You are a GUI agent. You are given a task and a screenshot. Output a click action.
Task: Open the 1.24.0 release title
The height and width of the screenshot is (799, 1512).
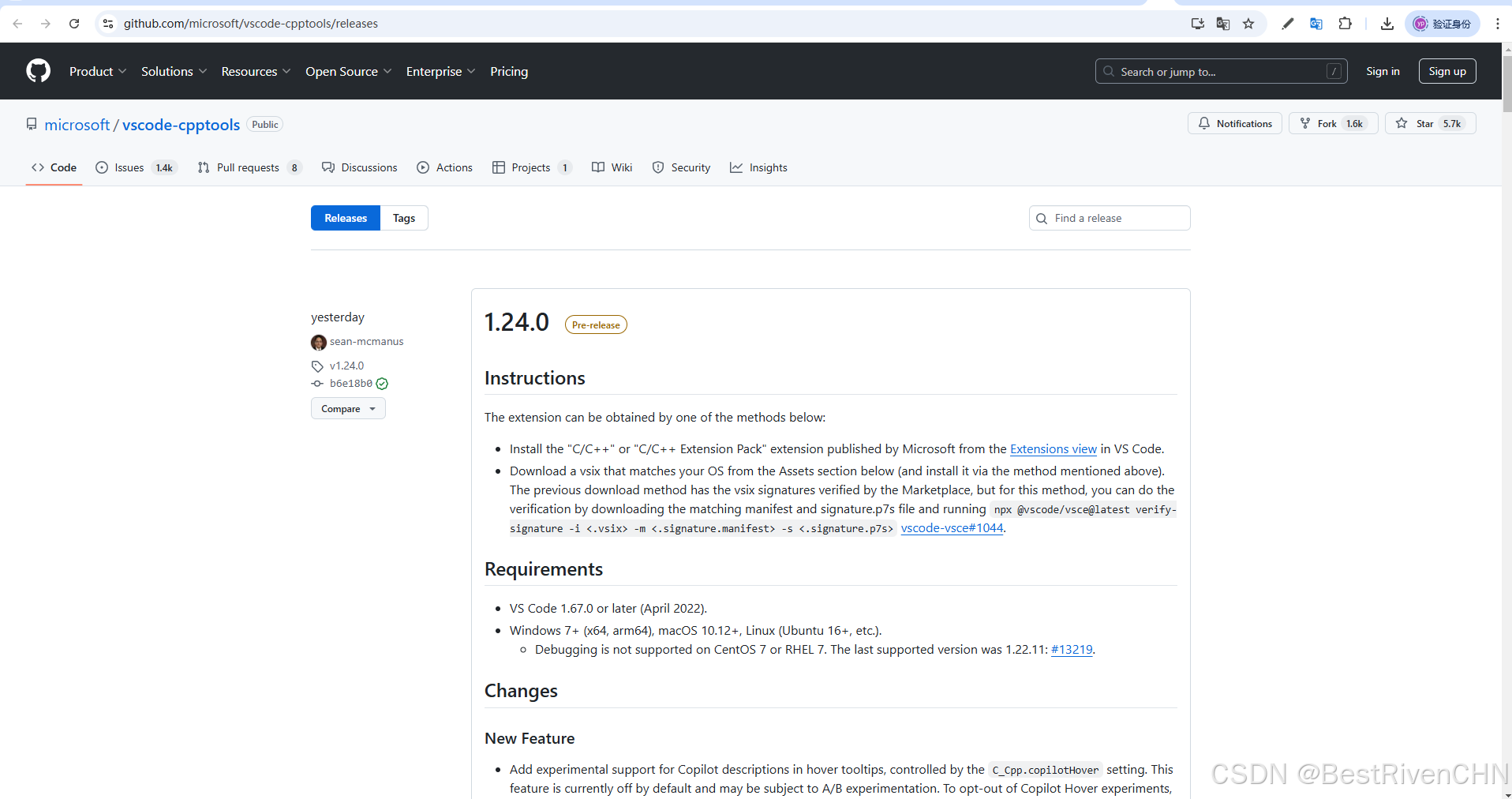pyautogui.click(x=517, y=322)
